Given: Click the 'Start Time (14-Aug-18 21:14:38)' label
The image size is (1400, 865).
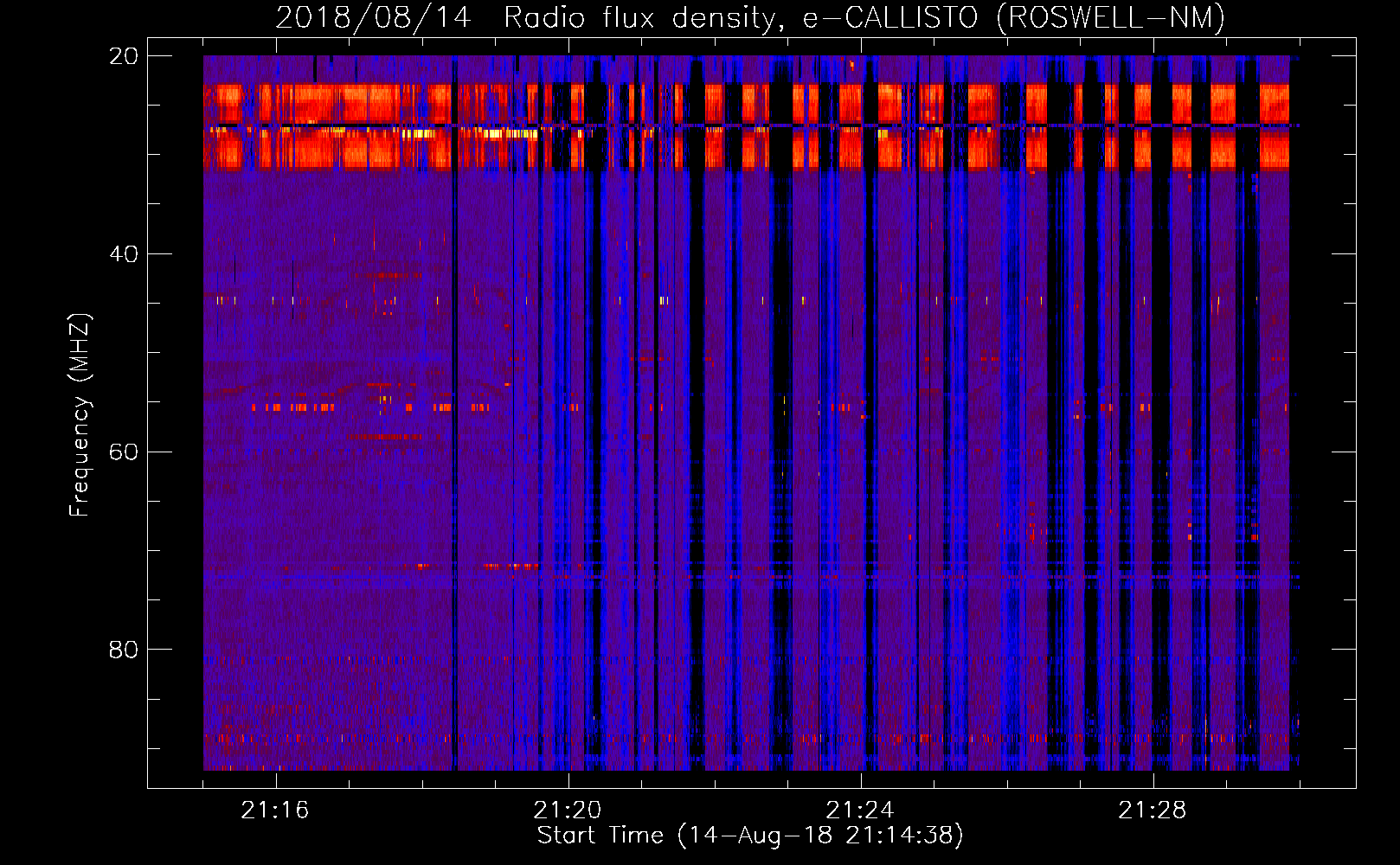Looking at the screenshot, I should [x=750, y=836].
